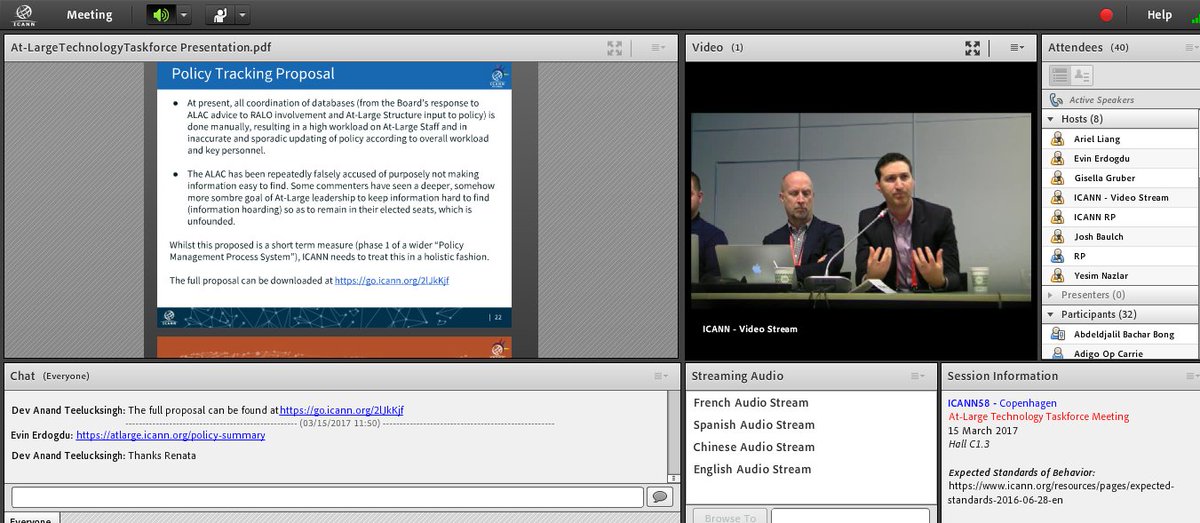Open Streaming Audio pod options menu

click(x=918, y=376)
